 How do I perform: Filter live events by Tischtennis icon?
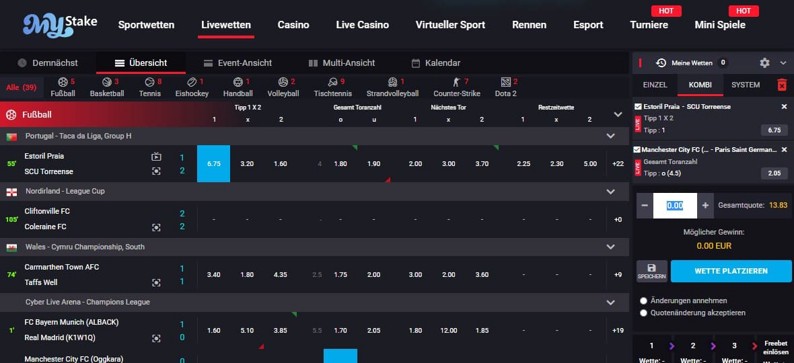[333, 82]
